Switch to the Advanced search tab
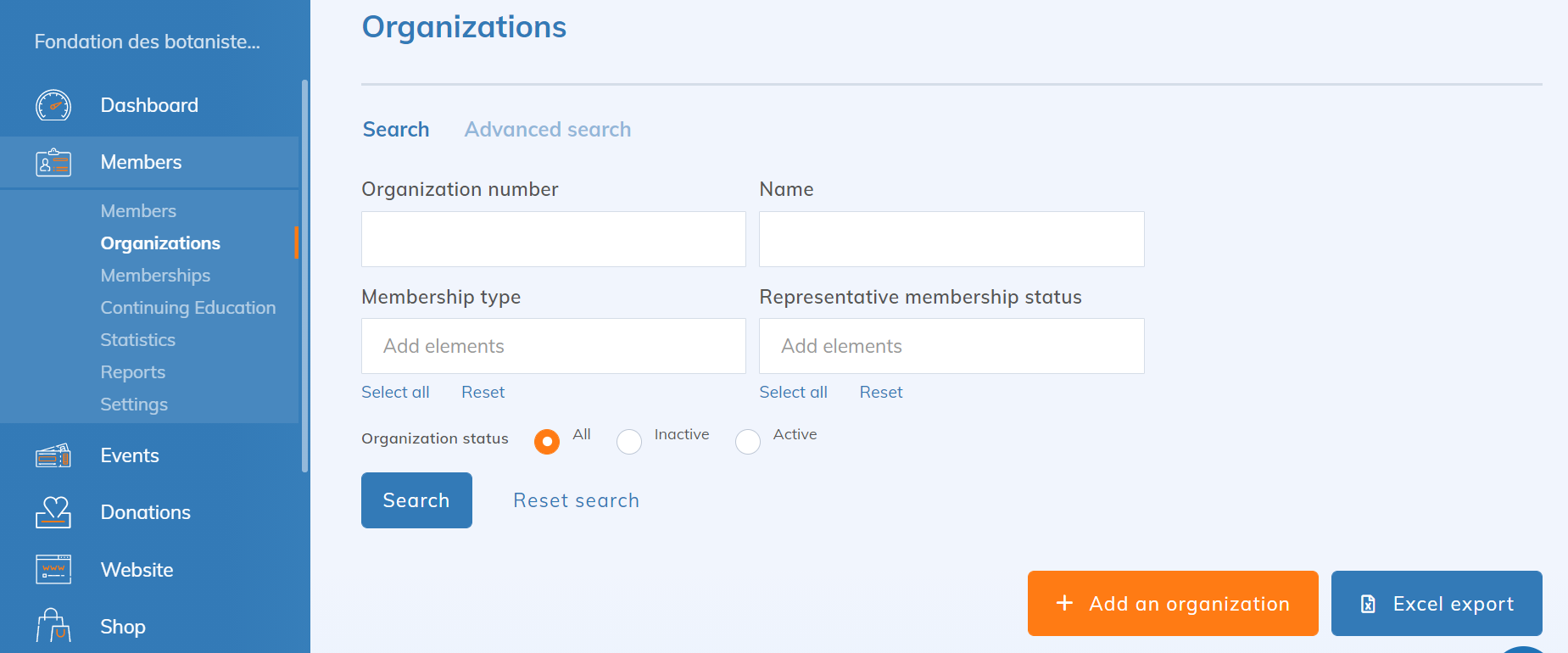The height and width of the screenshot is (653, 1568). click(547, 130)
